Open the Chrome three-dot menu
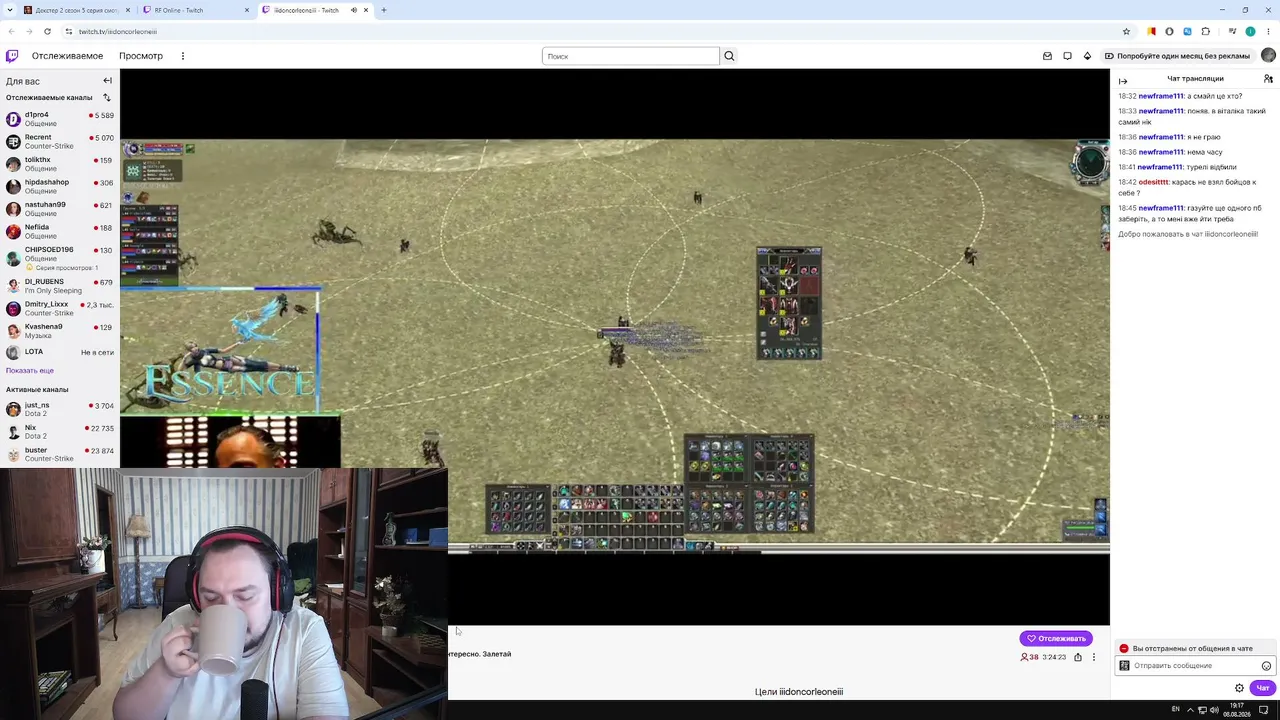This screenshot has width=1280, height=720. 1268,31
